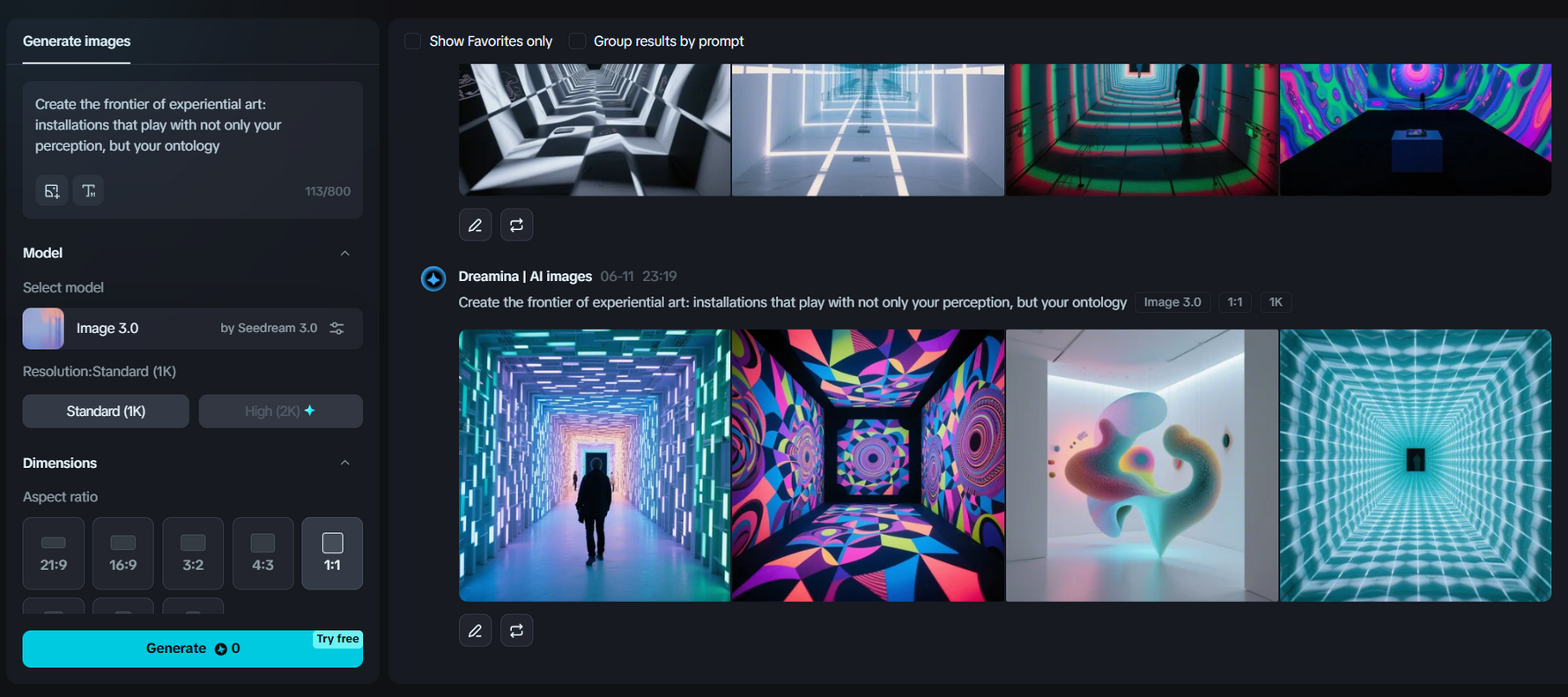Select the 4:3 aspect ratio
Viewport: 1568px width, 697px height.
[263, 553]
